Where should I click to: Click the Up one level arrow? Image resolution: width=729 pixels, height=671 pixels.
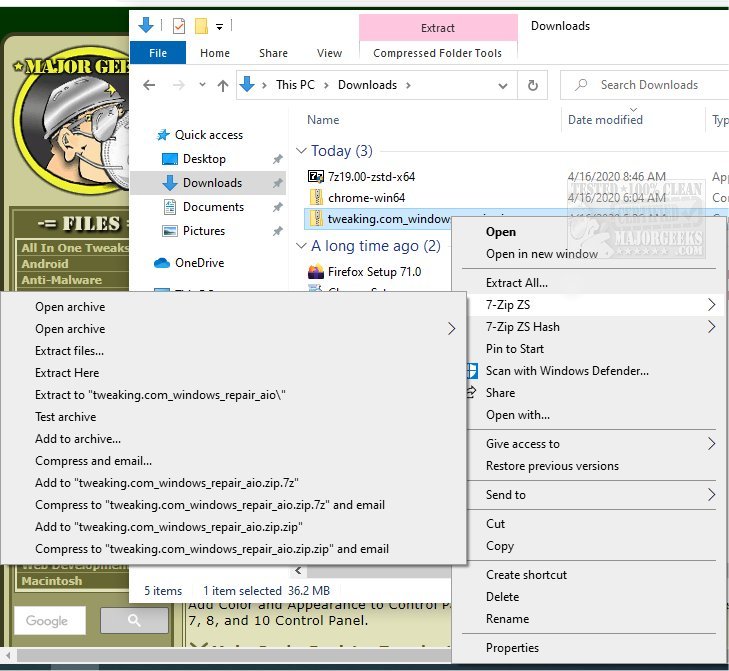click(x=223, y=86)
